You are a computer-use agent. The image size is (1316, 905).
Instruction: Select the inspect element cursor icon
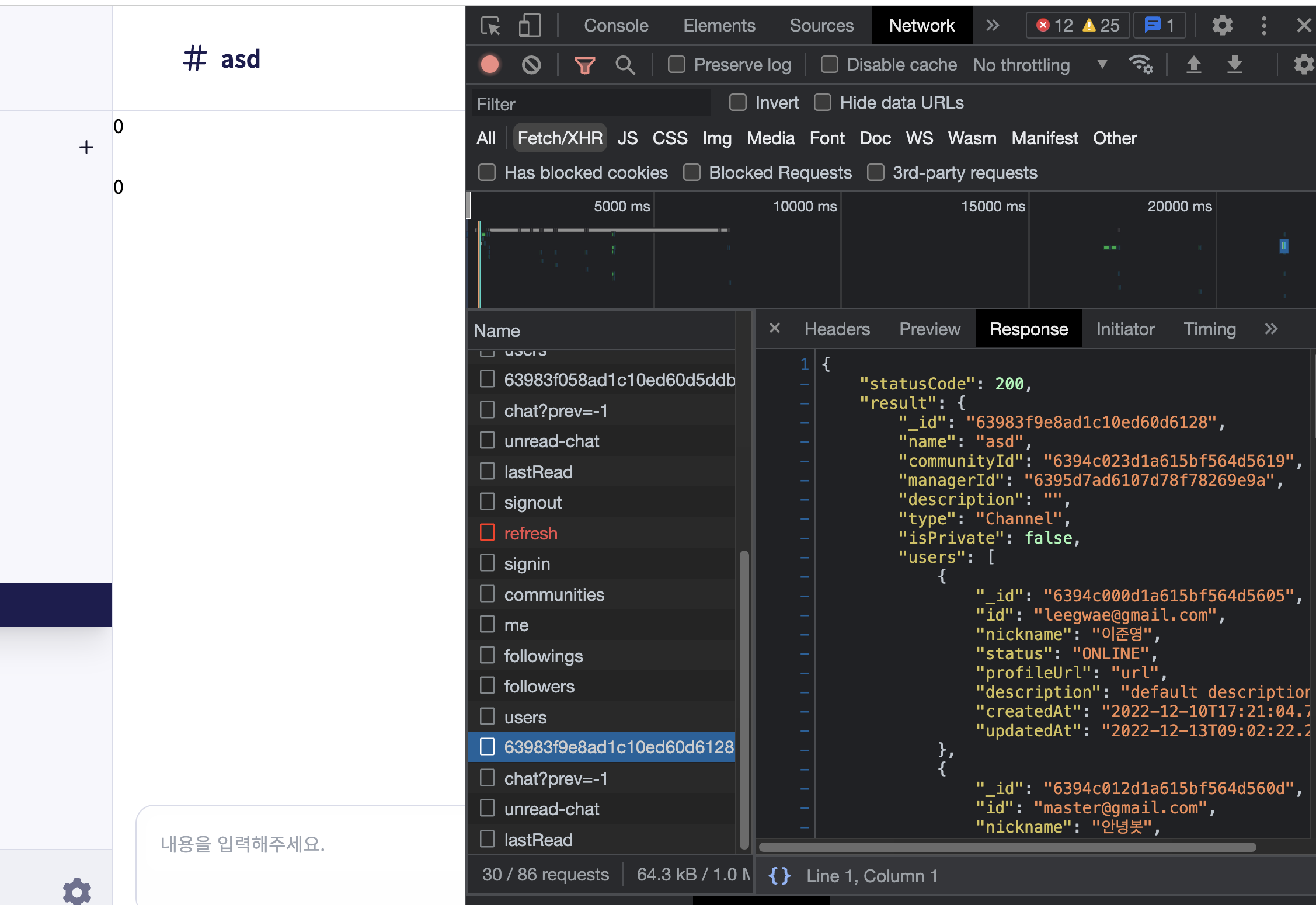tap(490, 26)
